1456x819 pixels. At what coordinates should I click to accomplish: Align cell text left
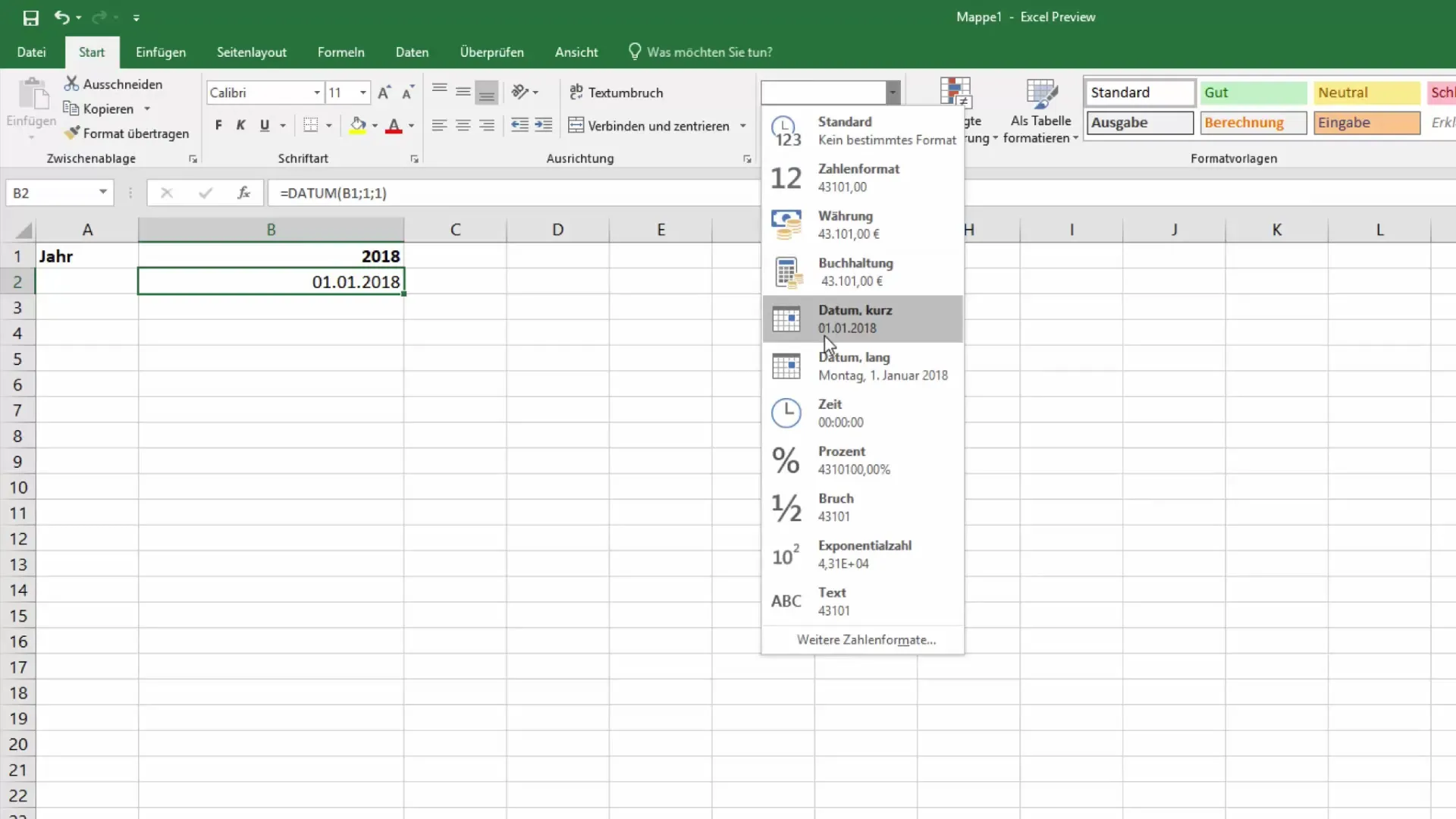(439, 125)
